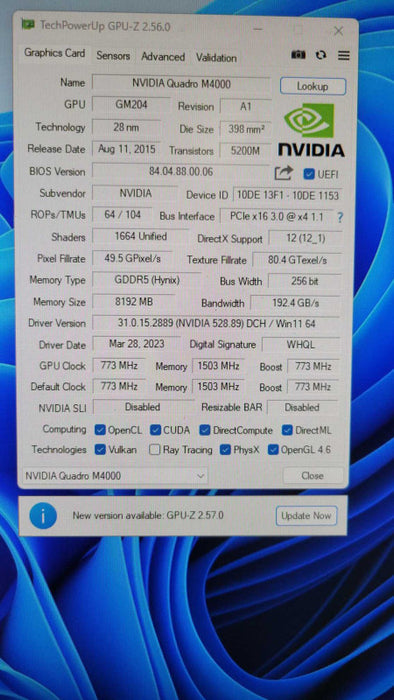Click the BIOS export share icon
The height and width of the screenshot is (700, 394).
283,173
